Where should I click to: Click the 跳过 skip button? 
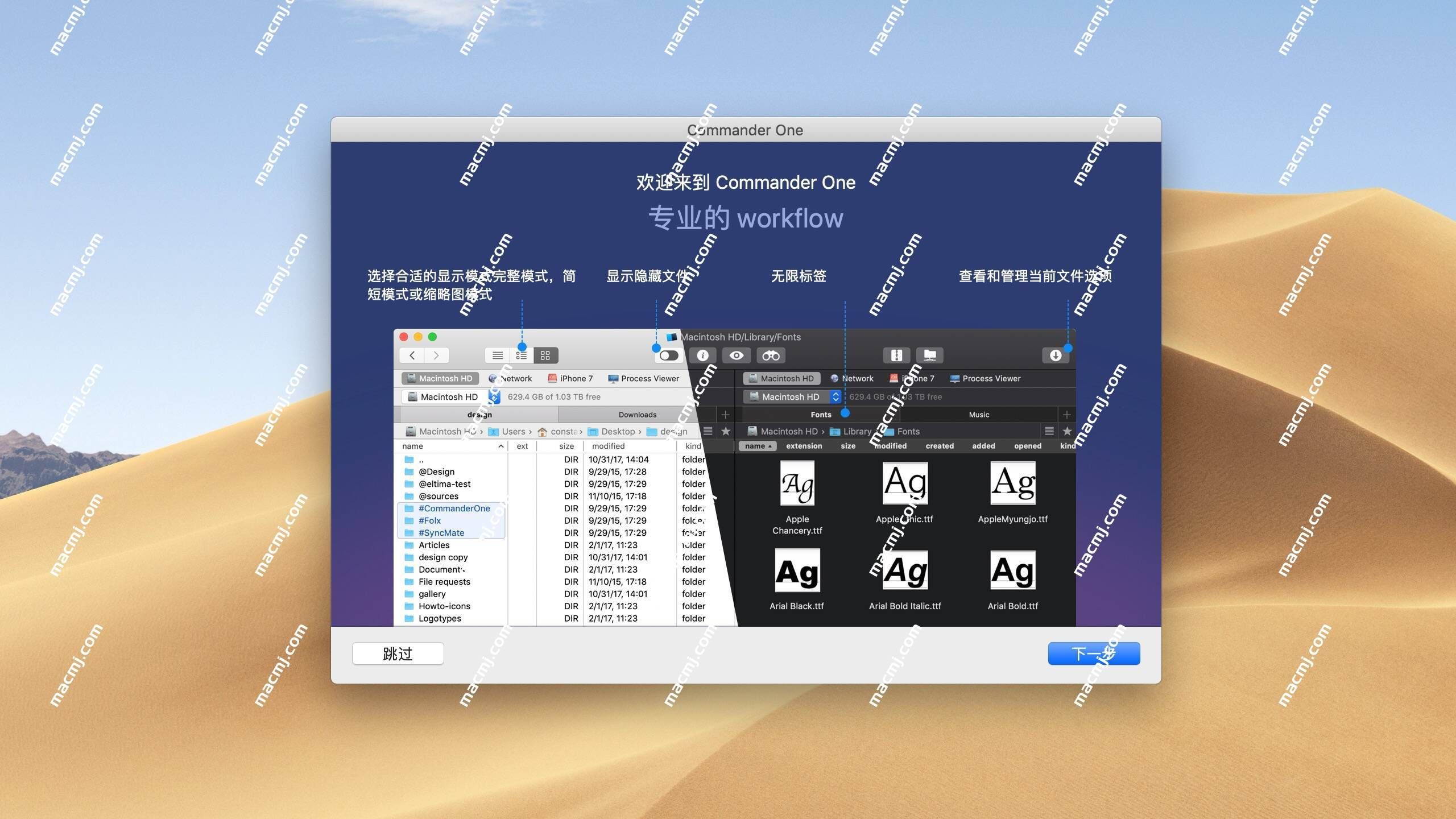(398, 653)
